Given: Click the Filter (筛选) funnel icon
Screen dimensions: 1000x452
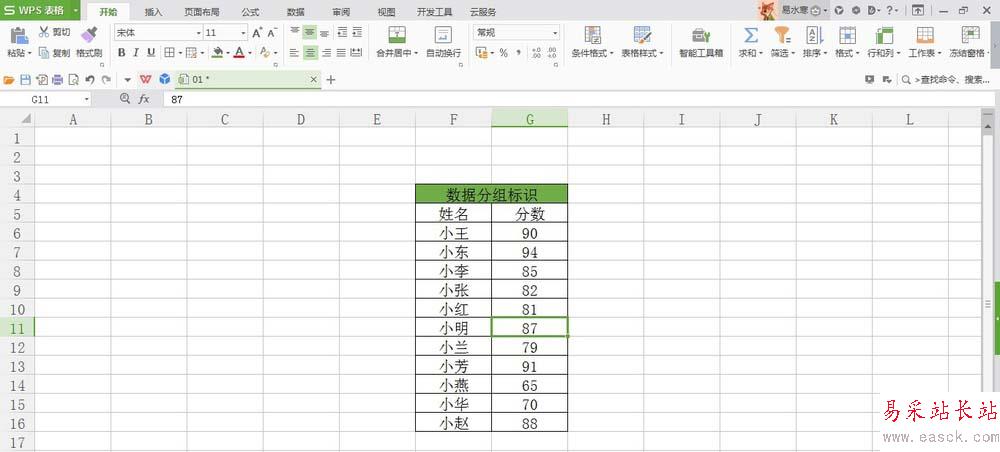Looking at the screenshot, I should pos(782,34).
